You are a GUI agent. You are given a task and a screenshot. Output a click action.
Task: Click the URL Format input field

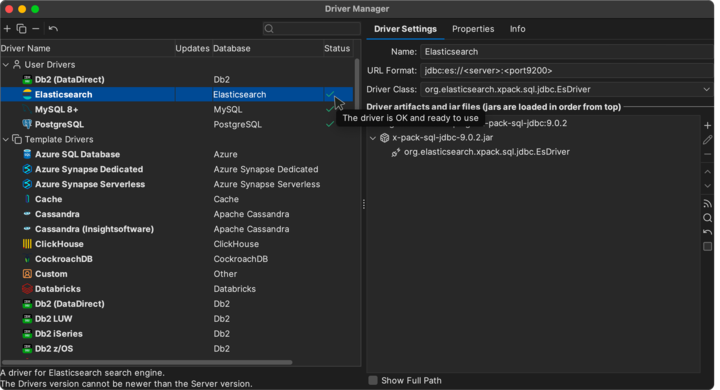pyautogui.click(x=567, y=70)
